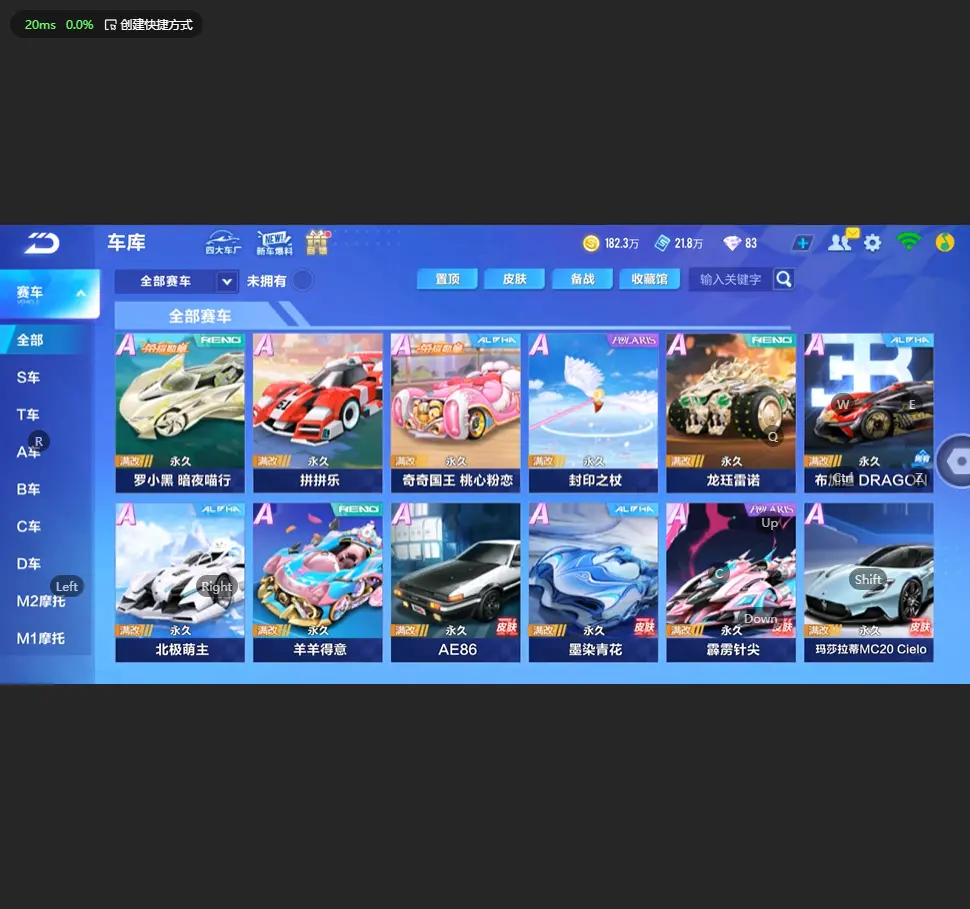This screenshot has width=970, height=909.
Task: Open the settings gear icon
Action: click(x=872, y=243)
